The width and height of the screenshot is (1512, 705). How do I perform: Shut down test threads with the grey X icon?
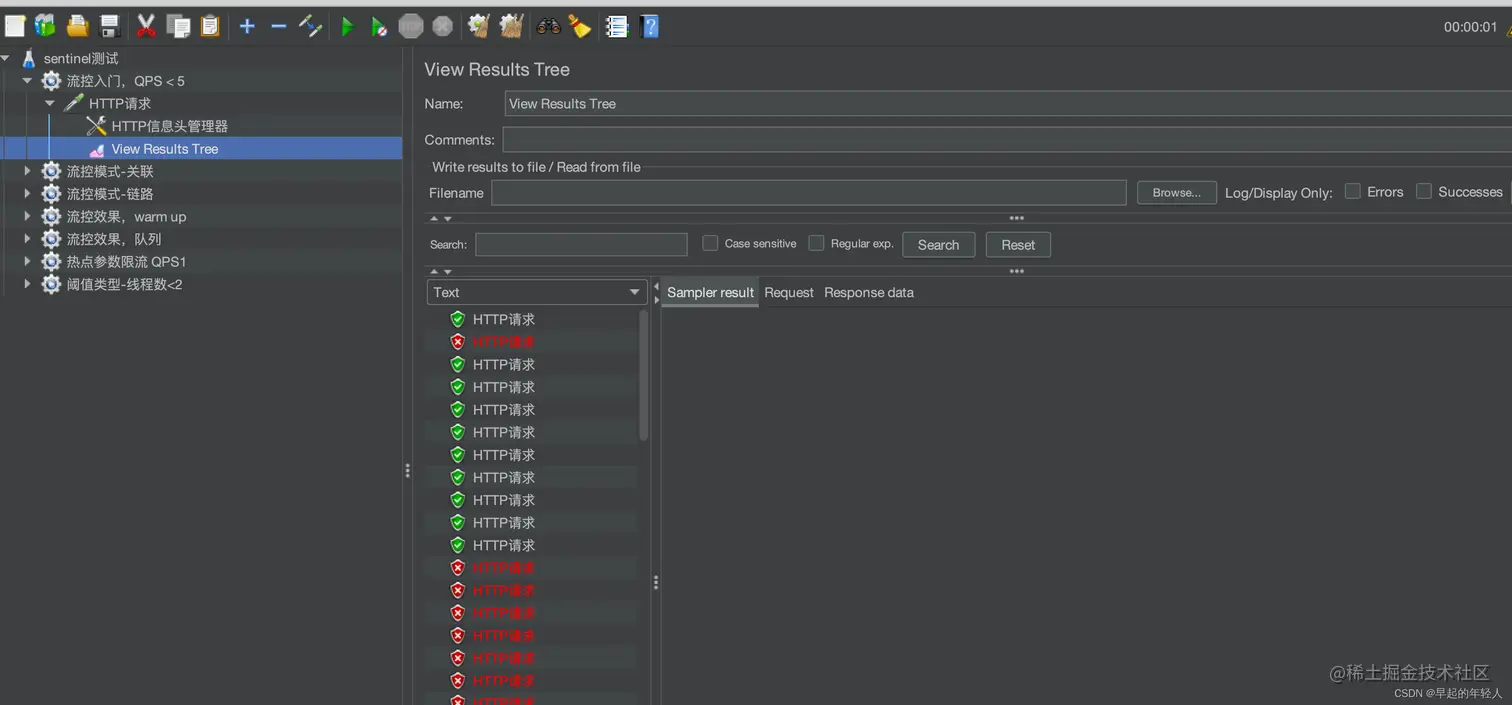(443, 27)
